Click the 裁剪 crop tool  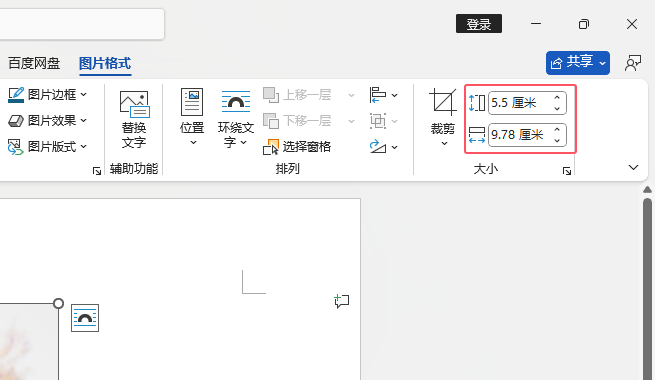tap(442, 111)
